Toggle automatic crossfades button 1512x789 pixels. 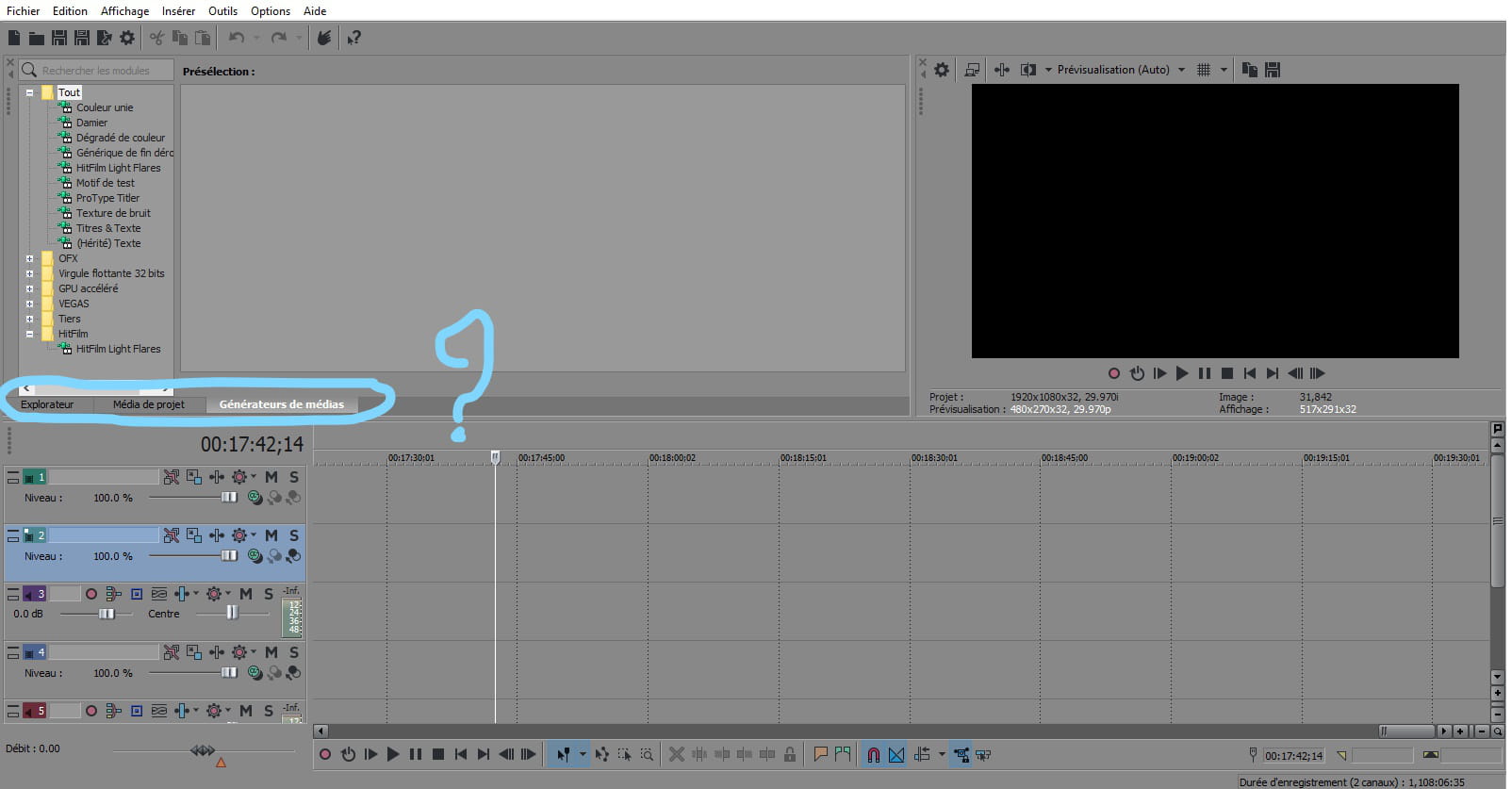pos(896,754)
